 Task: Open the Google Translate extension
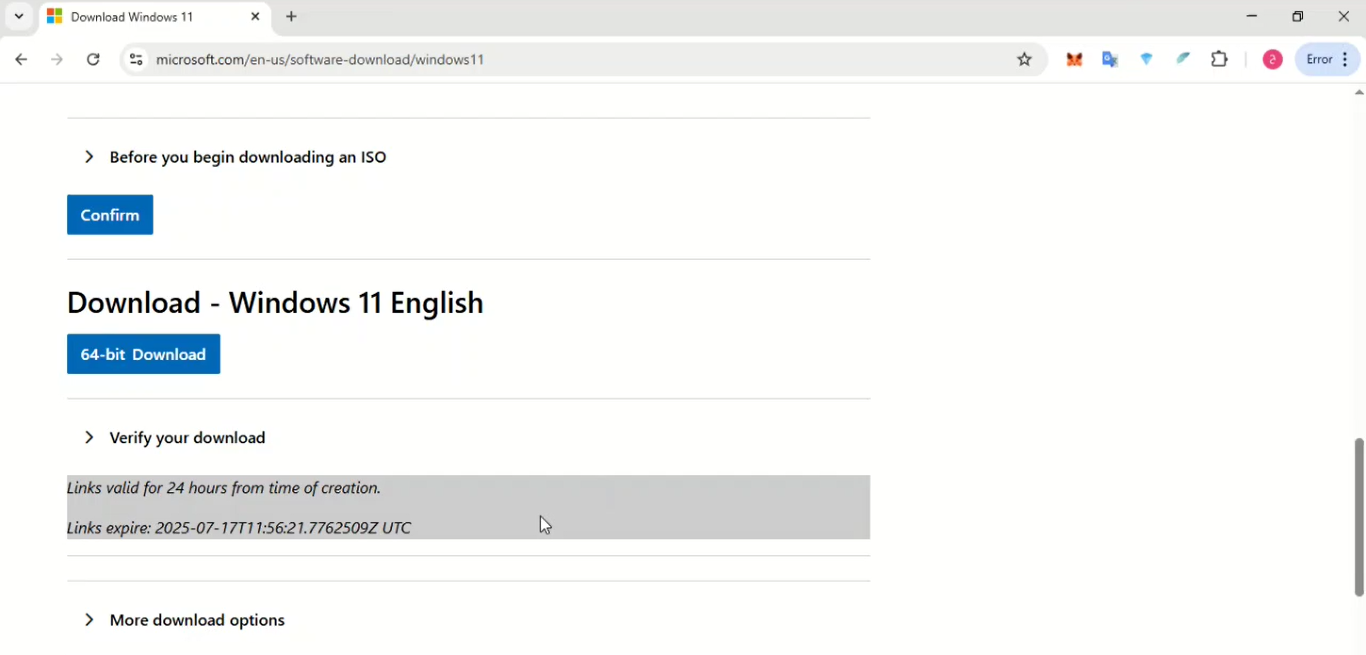(x=1110, y=60)
